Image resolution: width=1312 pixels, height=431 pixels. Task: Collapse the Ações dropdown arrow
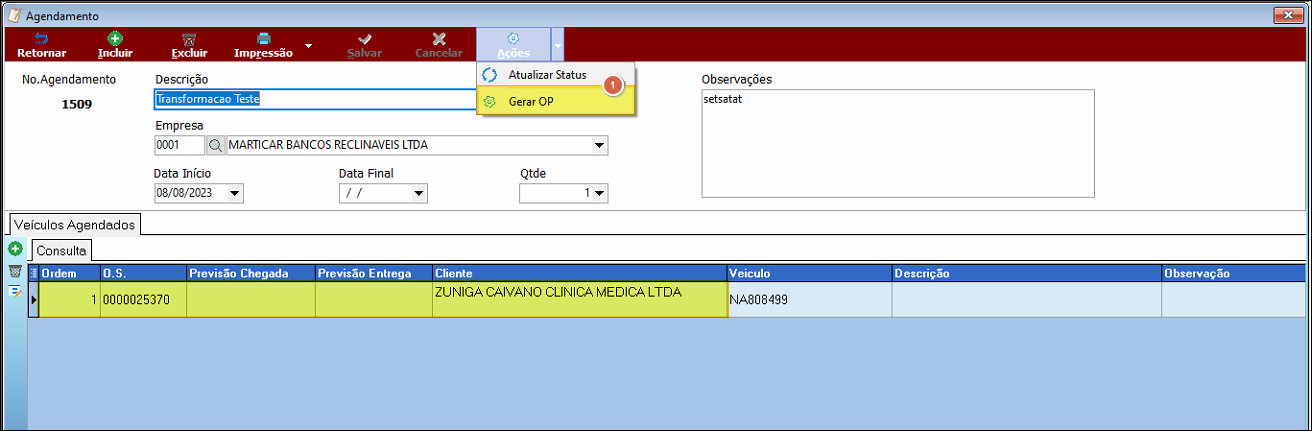click(x=558, y=45)
